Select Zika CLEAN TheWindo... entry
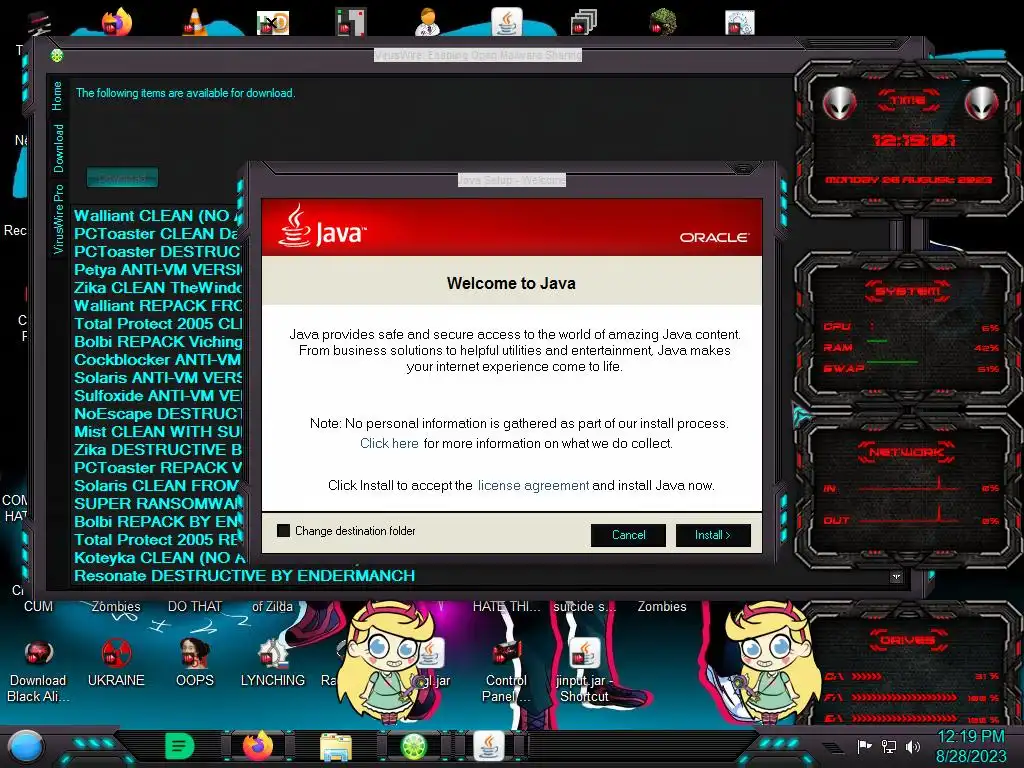This screenshot has height=768, width=1024. tap(157, 287)
